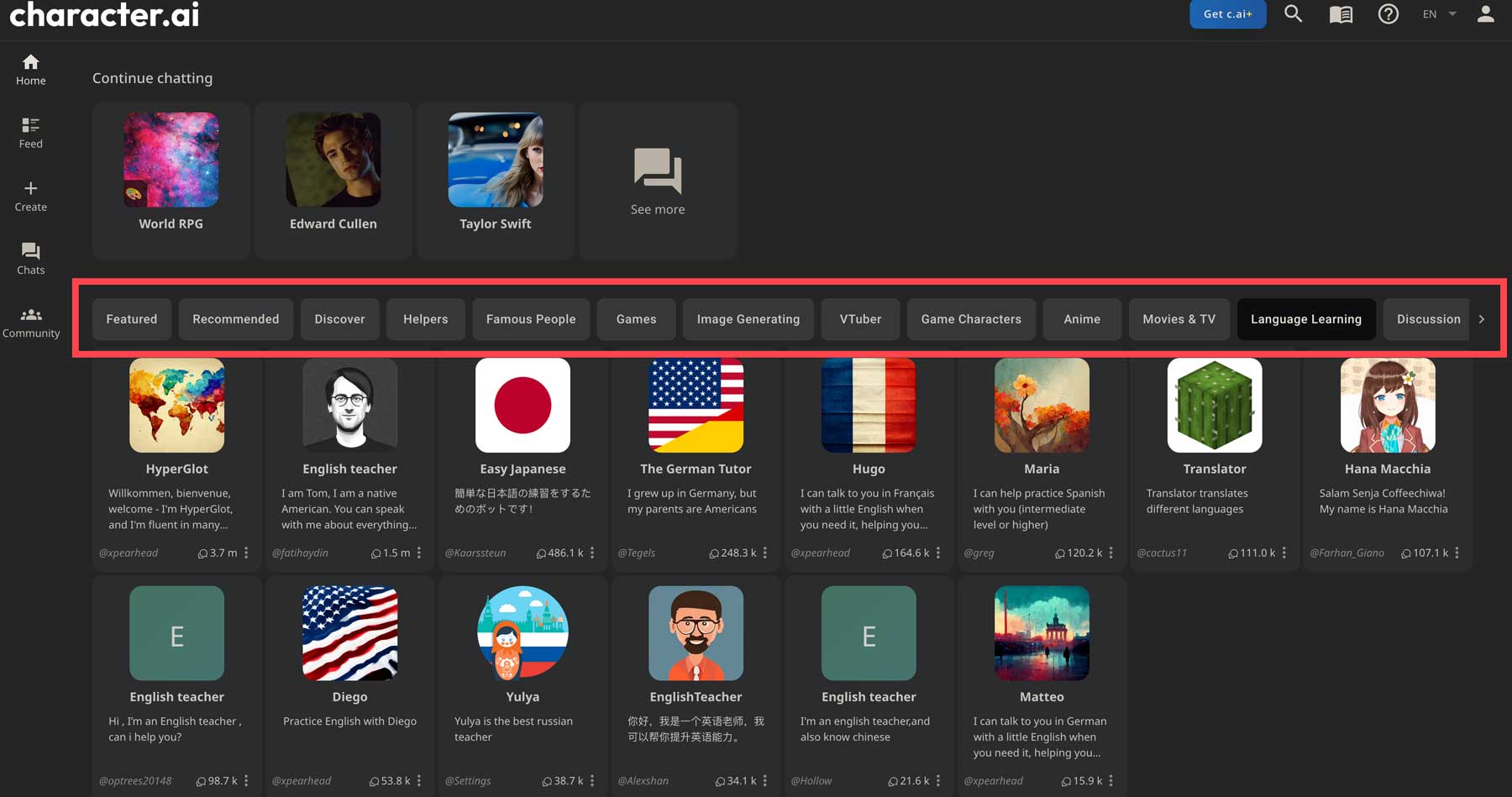This screenshot has width=1512, height=797.
Task: Open the options menu on the HyperGlot card
Action: 246,553
